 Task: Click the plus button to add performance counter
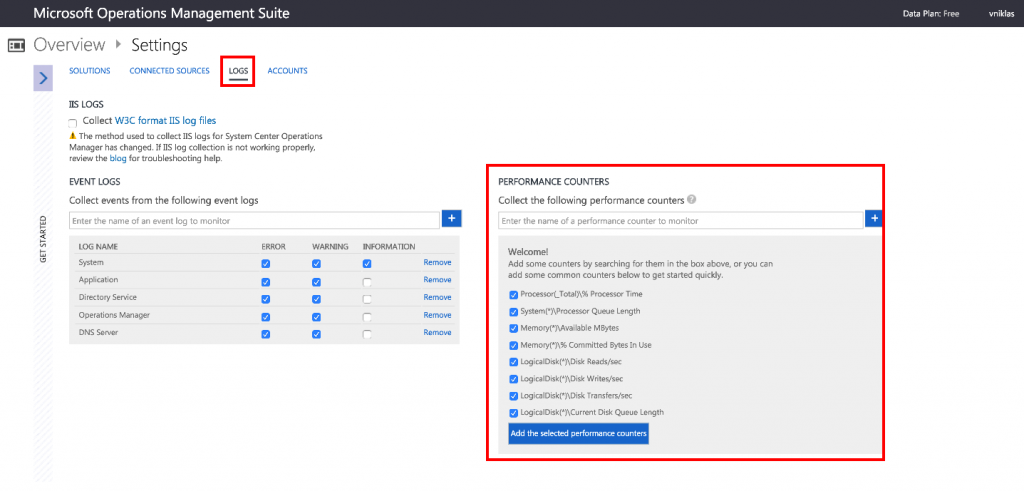(x=874, y=219)
